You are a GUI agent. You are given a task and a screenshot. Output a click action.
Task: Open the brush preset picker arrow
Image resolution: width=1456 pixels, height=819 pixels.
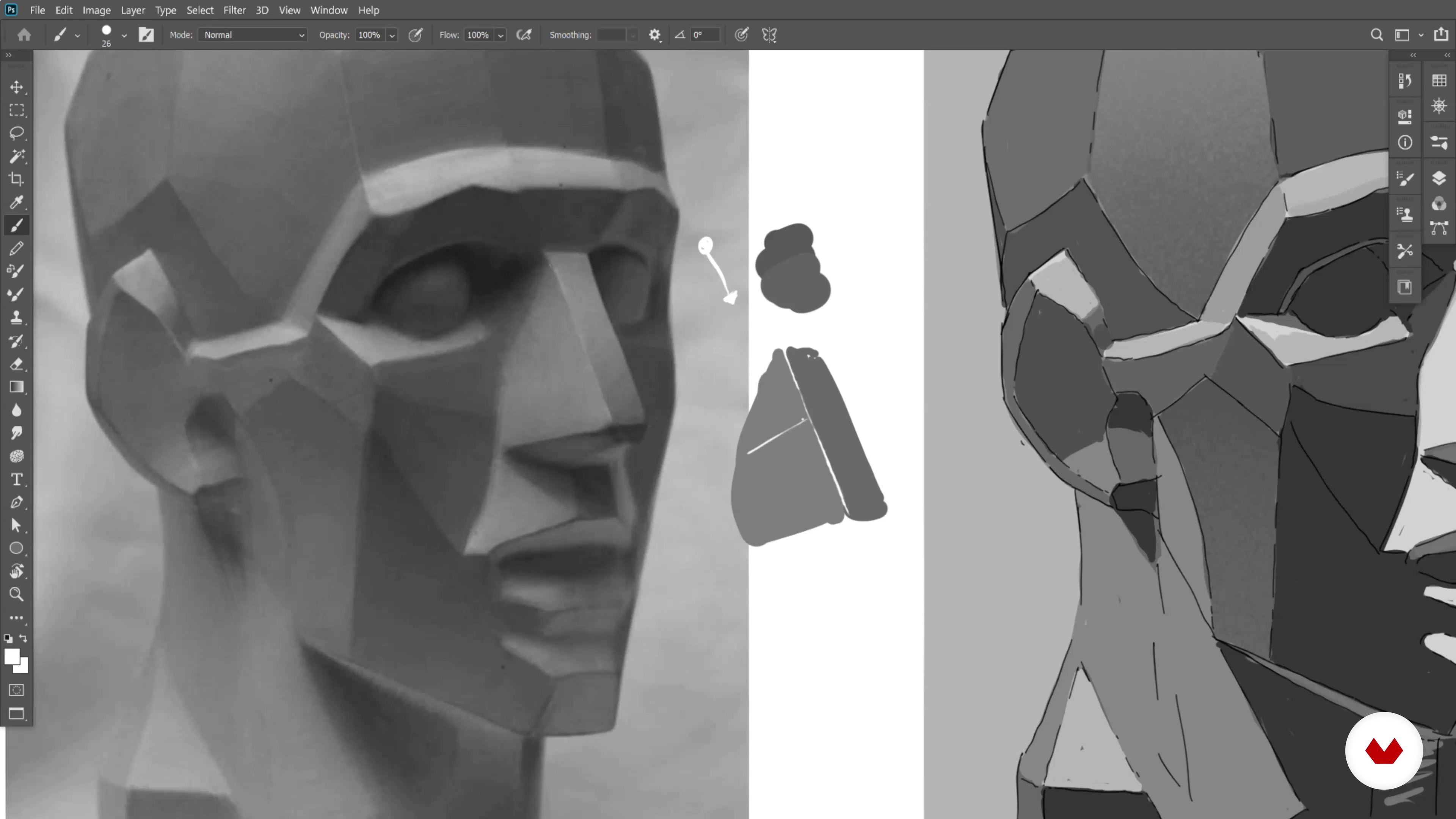point(124,36)
